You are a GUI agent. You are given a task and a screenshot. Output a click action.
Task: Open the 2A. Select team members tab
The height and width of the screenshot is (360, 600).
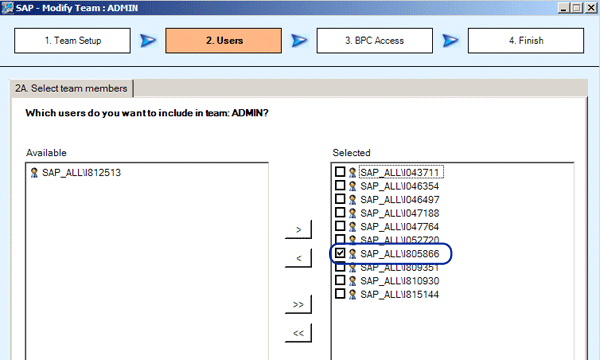point(71,88)
